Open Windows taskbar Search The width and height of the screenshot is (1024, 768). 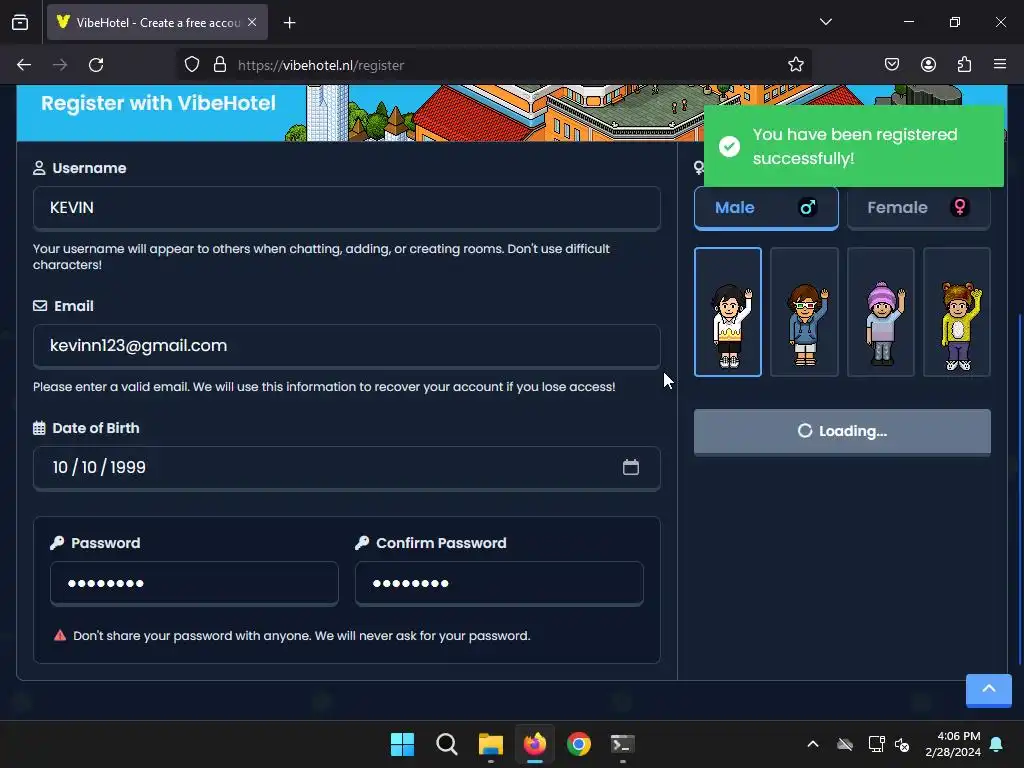click(x=447, y=744)
